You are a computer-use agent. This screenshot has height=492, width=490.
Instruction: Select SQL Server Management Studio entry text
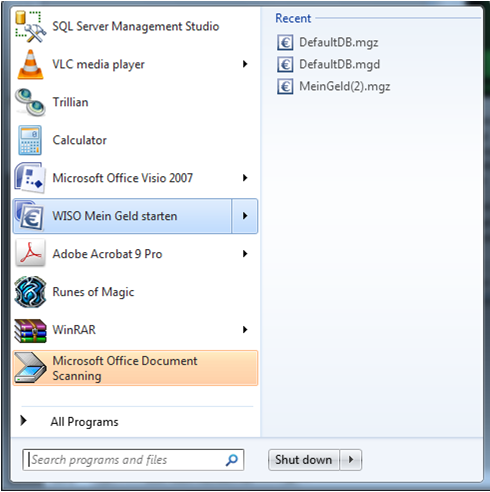[136, 26]
